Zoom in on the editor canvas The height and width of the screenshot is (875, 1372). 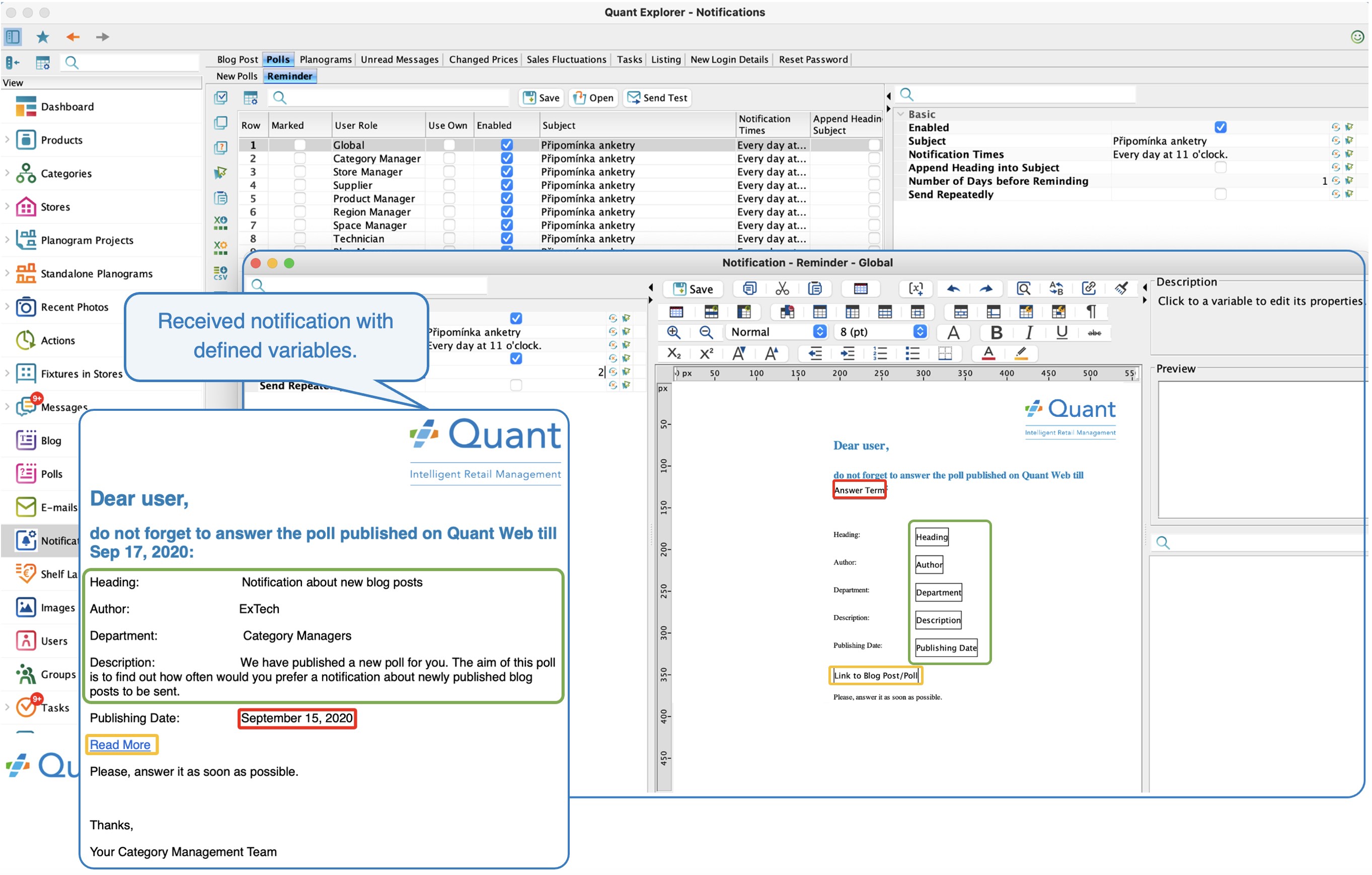click(673, 332)
